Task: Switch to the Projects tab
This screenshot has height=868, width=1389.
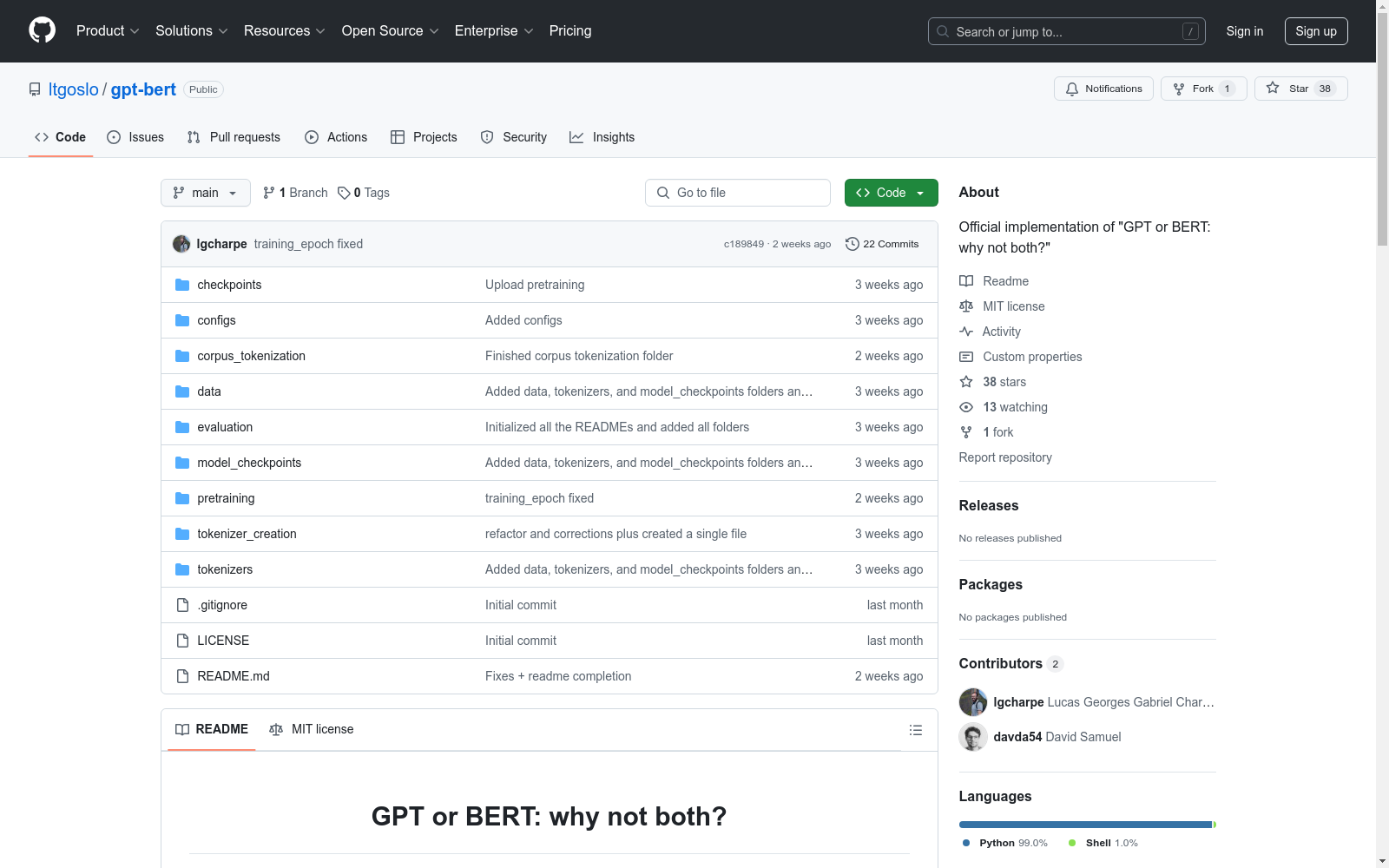Action: (424, 137)
